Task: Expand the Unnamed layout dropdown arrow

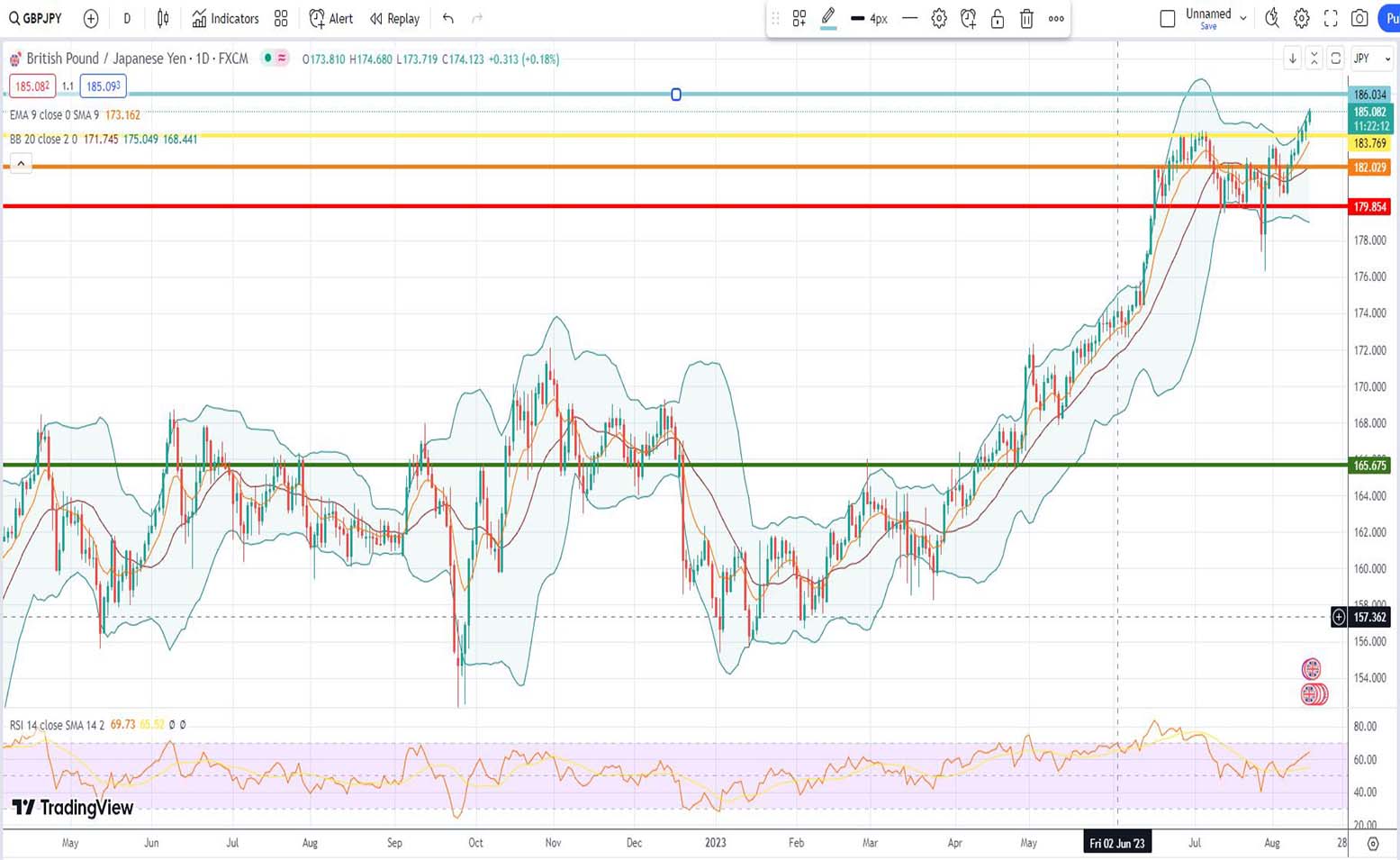Action: (x=1243, y=18)
